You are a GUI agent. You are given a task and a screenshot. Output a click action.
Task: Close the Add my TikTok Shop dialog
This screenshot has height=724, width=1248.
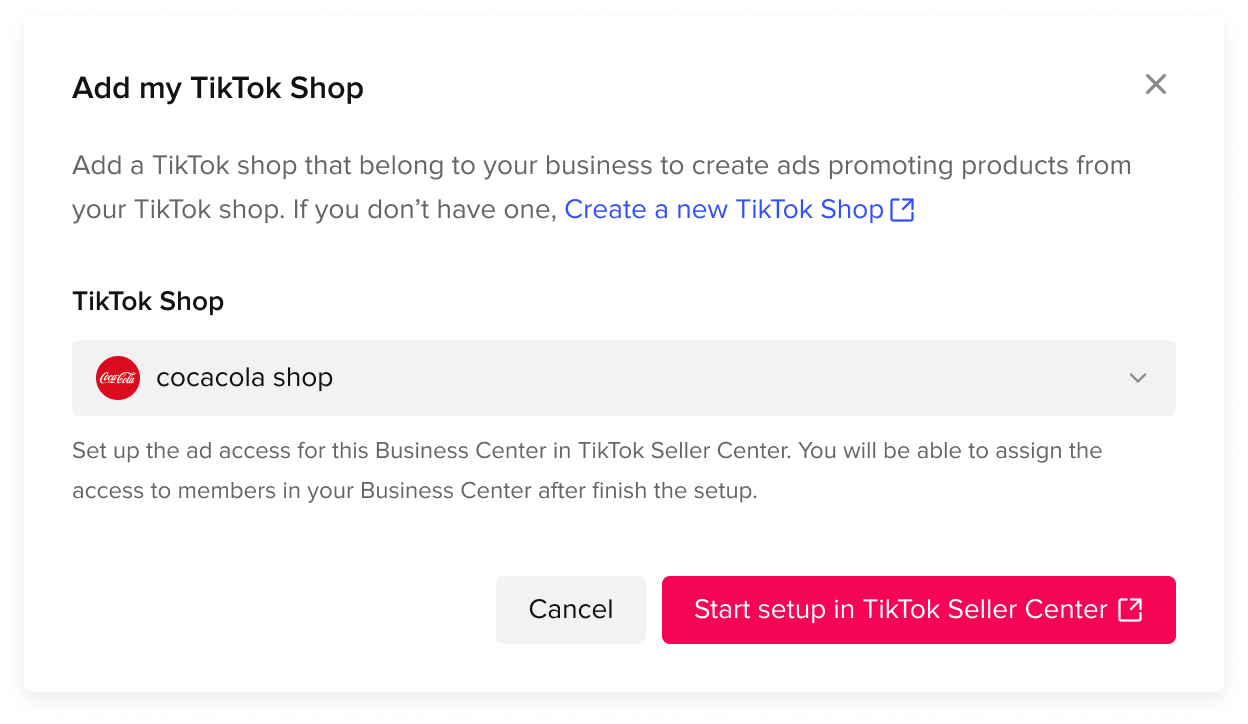(x=1155, y=85)
